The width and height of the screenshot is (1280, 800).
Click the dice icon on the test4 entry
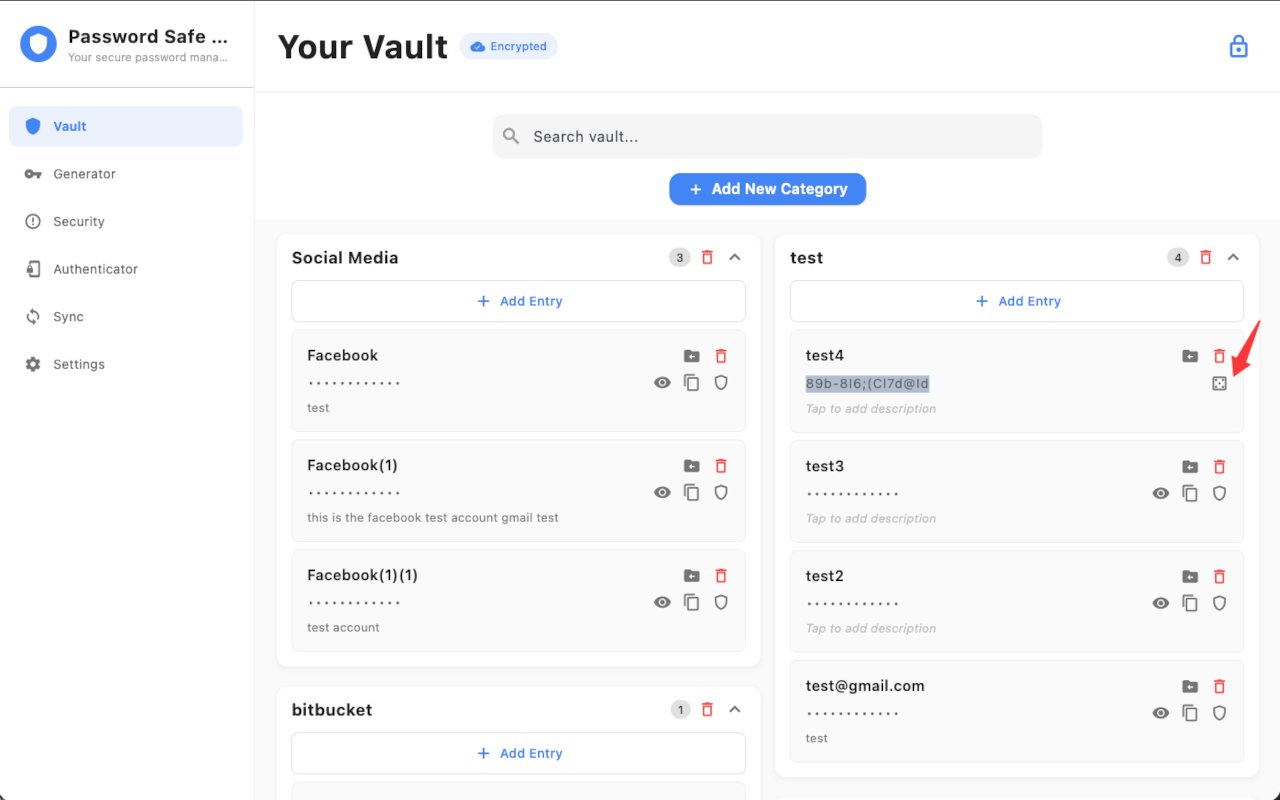(x=1219, y=383)
